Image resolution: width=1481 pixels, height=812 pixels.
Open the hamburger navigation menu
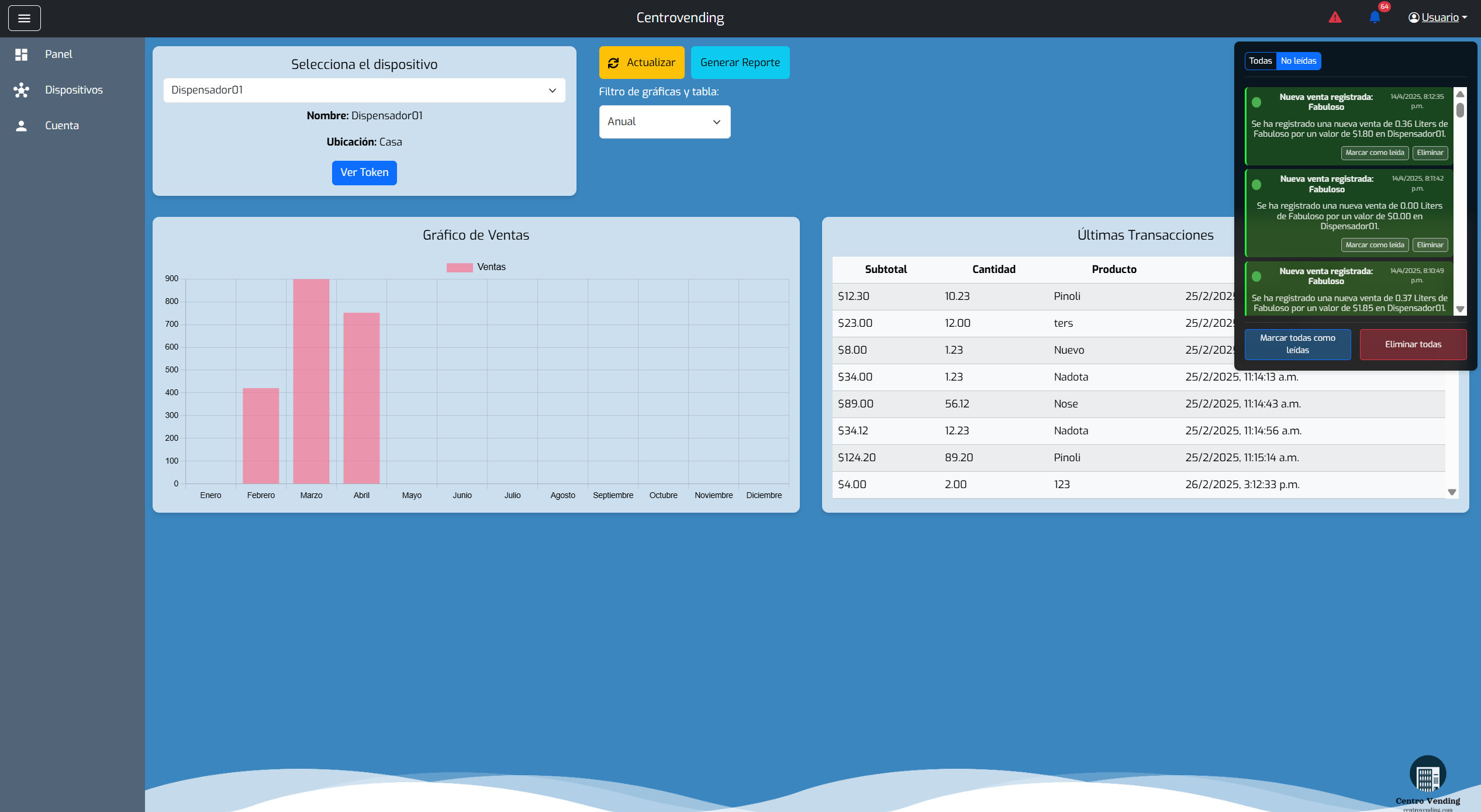[x=24, y=18]
